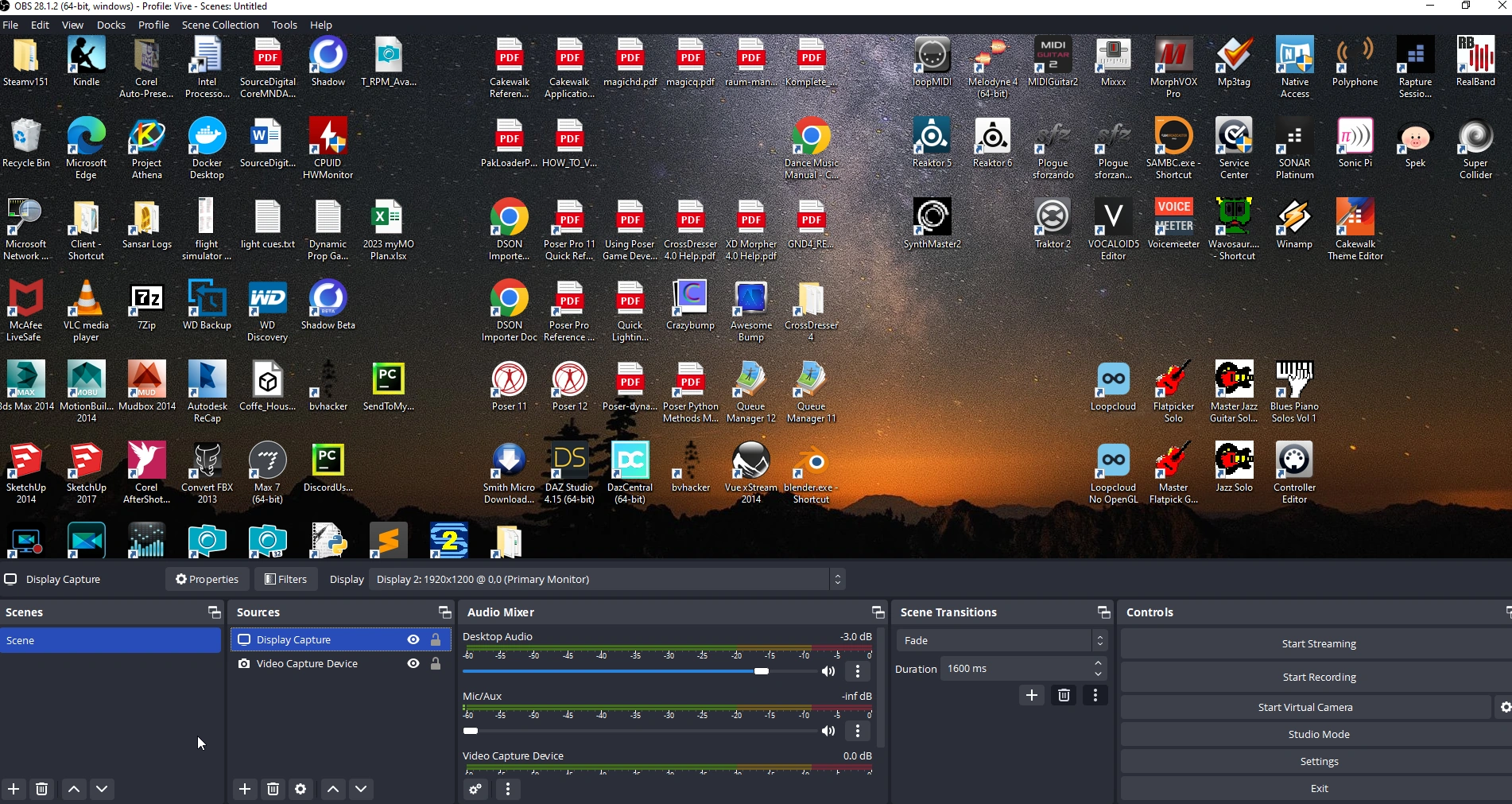
Task: Add a new source with the plus icon
Action: [x=245, y=789]
